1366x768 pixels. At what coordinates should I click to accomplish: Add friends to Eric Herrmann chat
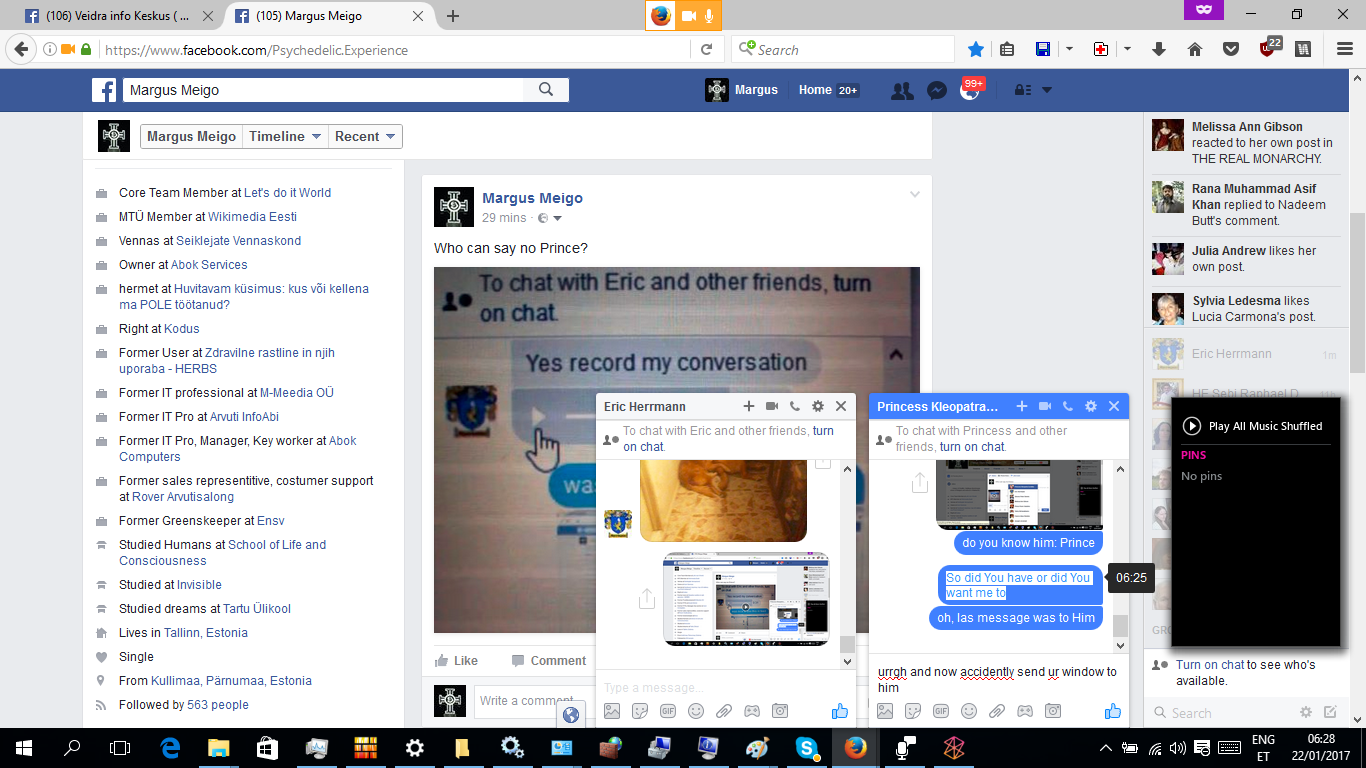(x=749, y=406)
